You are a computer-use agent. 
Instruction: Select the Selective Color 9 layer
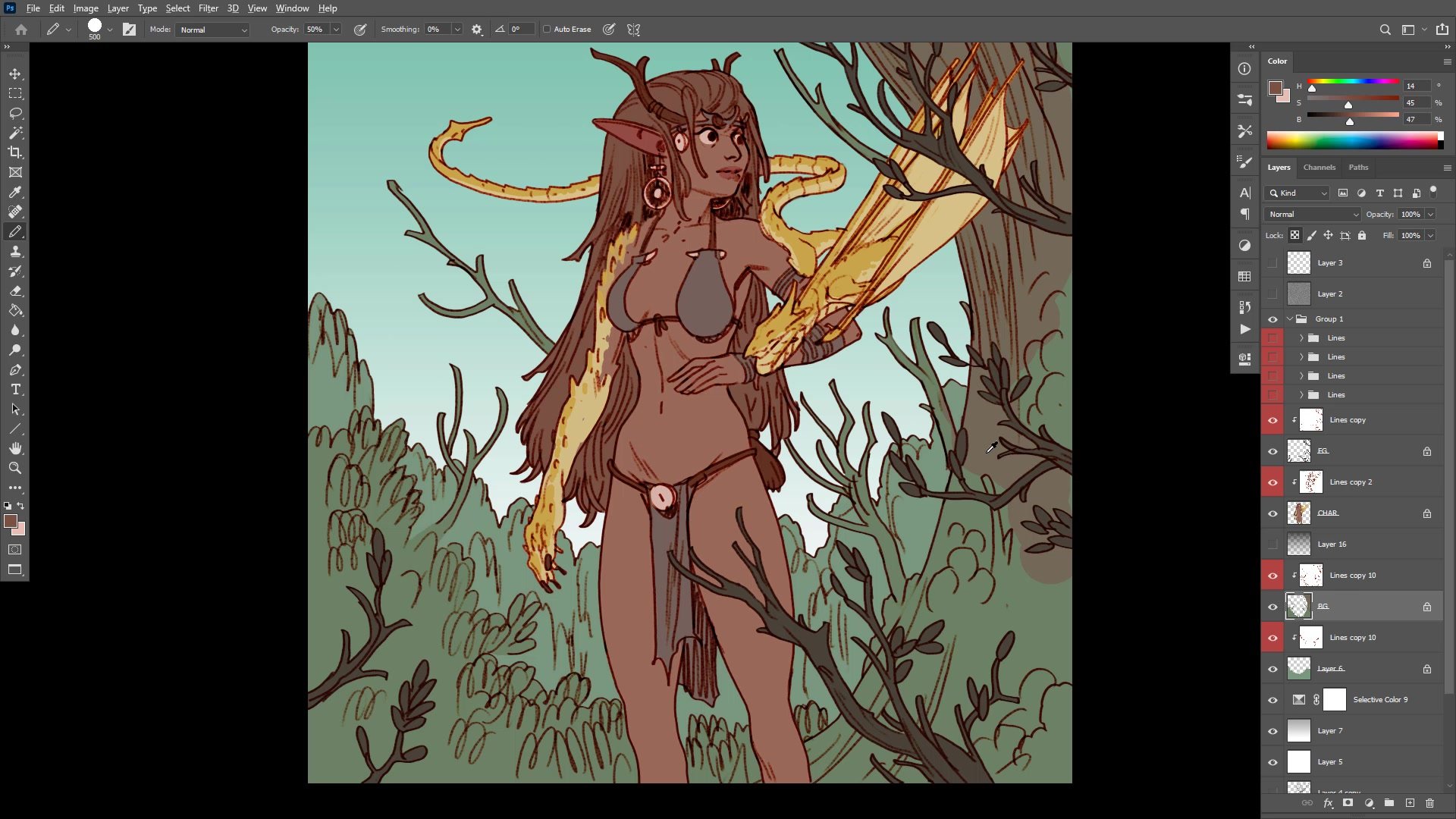tap(1379, 700)
